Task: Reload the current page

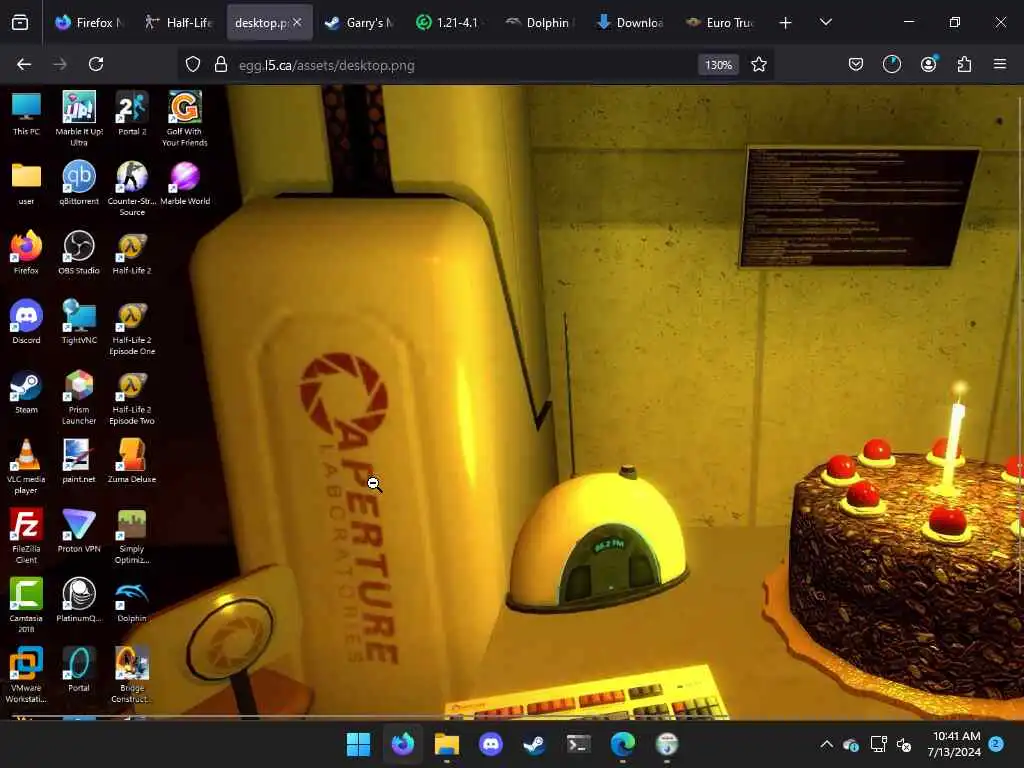Action: click(96, 65)
